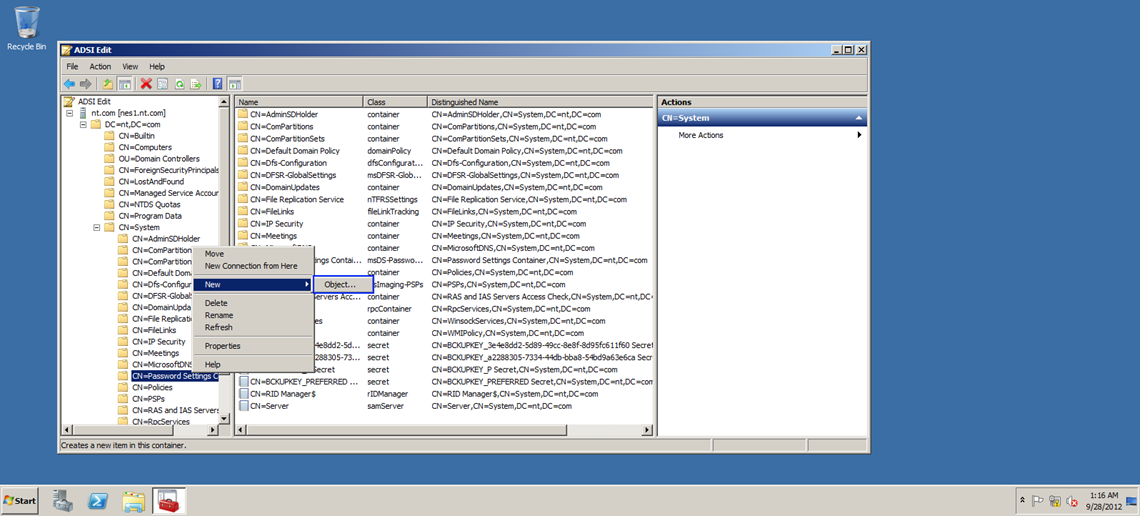Screen dimensions: 1140x516
Task: Collapse the CN=System tree node
Action: (x=97, y=227)
